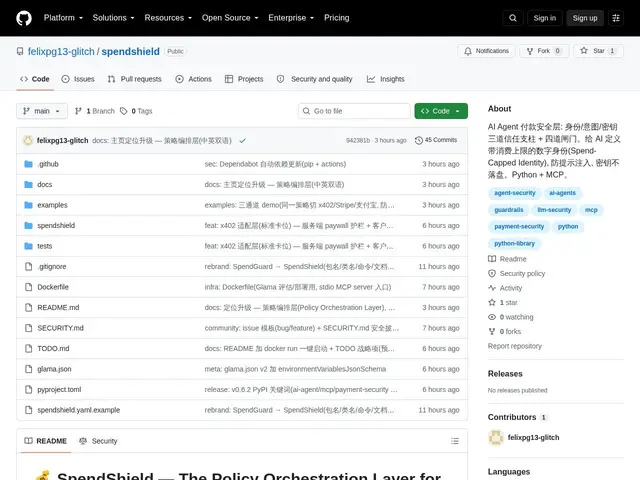Expand the Open Source menu

click(x=230, y=18)
